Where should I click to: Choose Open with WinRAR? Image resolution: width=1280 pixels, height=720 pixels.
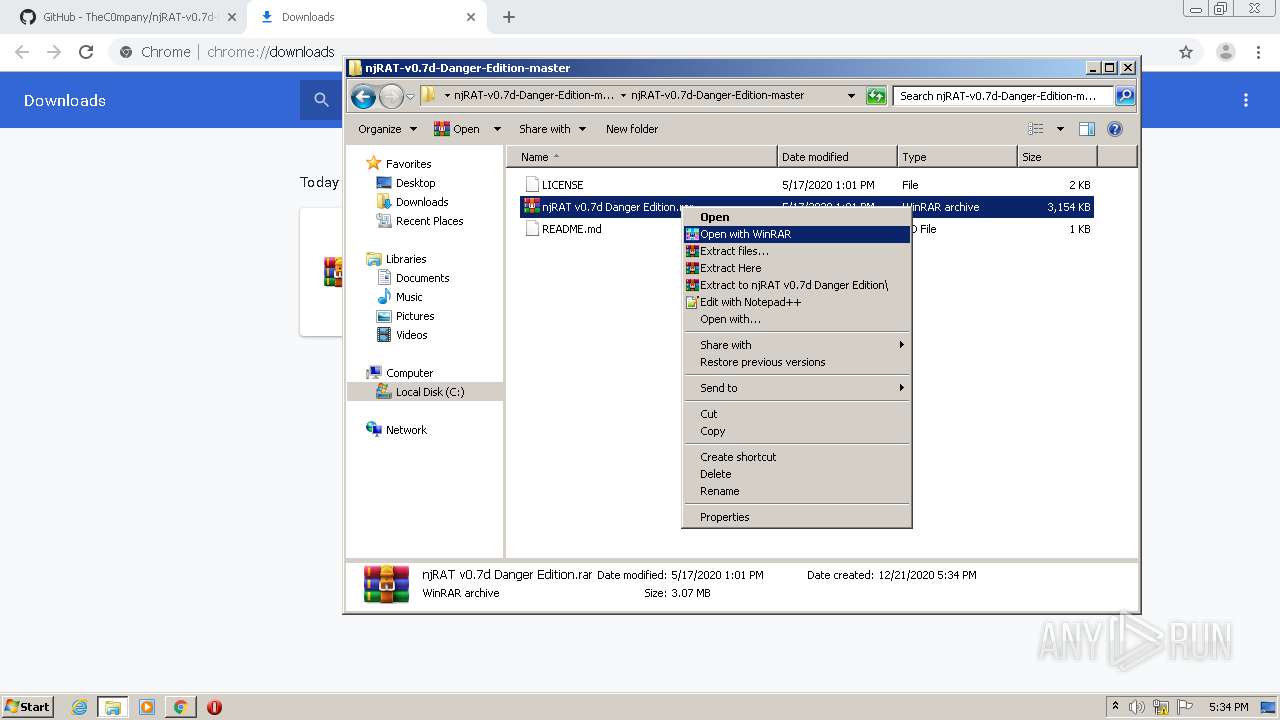[x=797, y=234]
